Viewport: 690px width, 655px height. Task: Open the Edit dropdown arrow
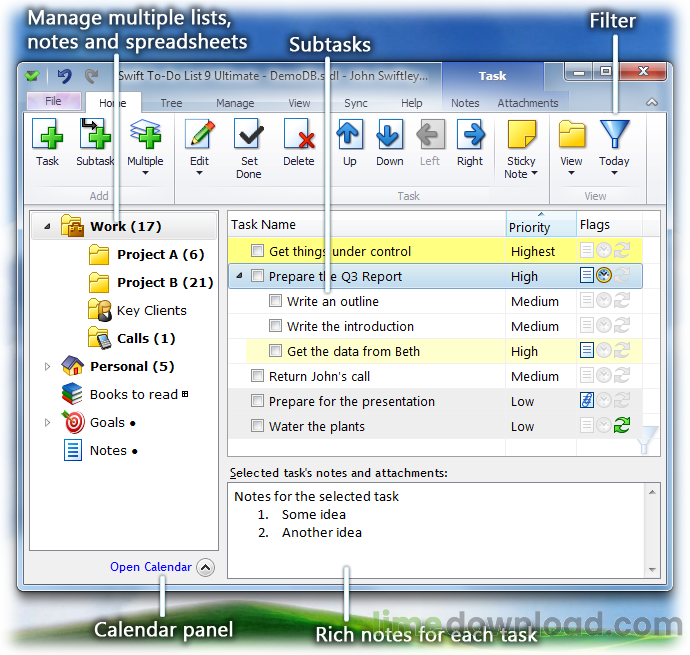pos(199,173)
